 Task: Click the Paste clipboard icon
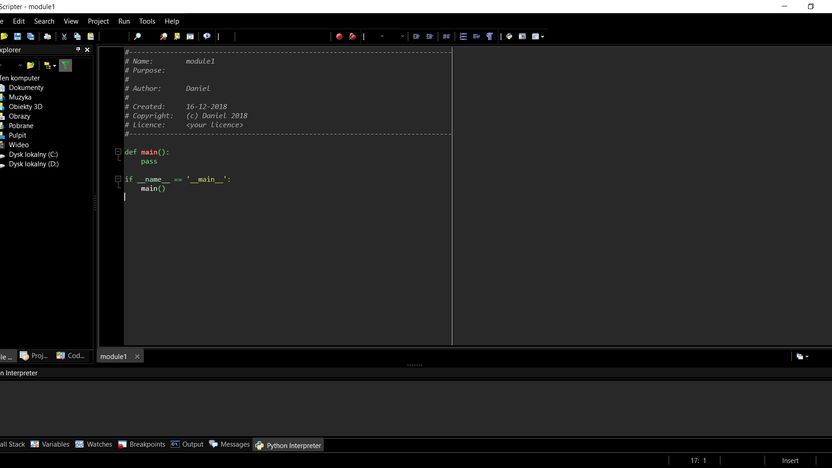point(91,37)
